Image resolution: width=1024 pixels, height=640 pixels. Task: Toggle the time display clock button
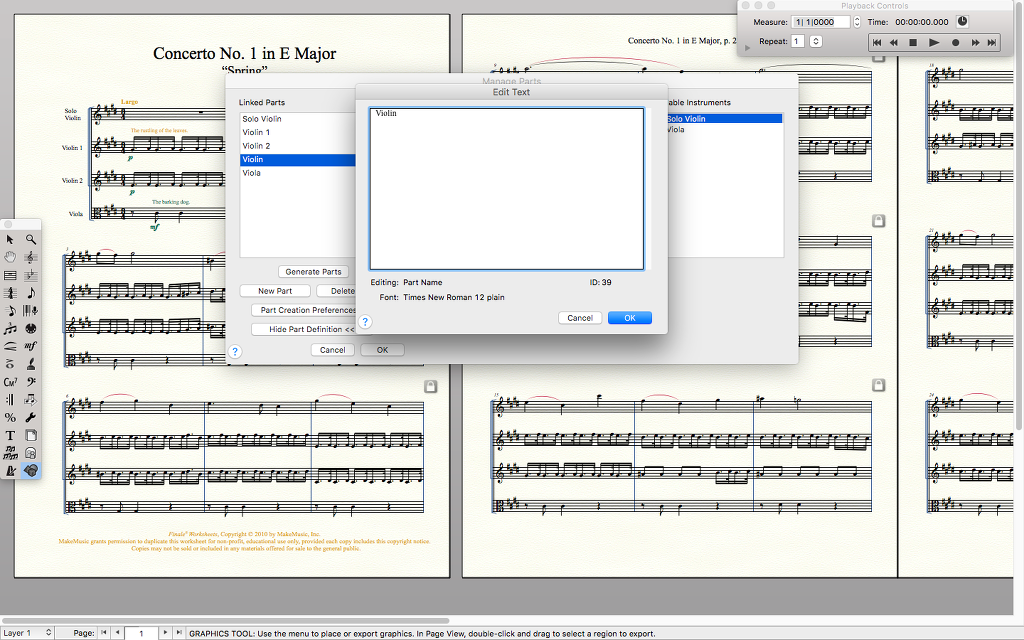coord(963,21)
